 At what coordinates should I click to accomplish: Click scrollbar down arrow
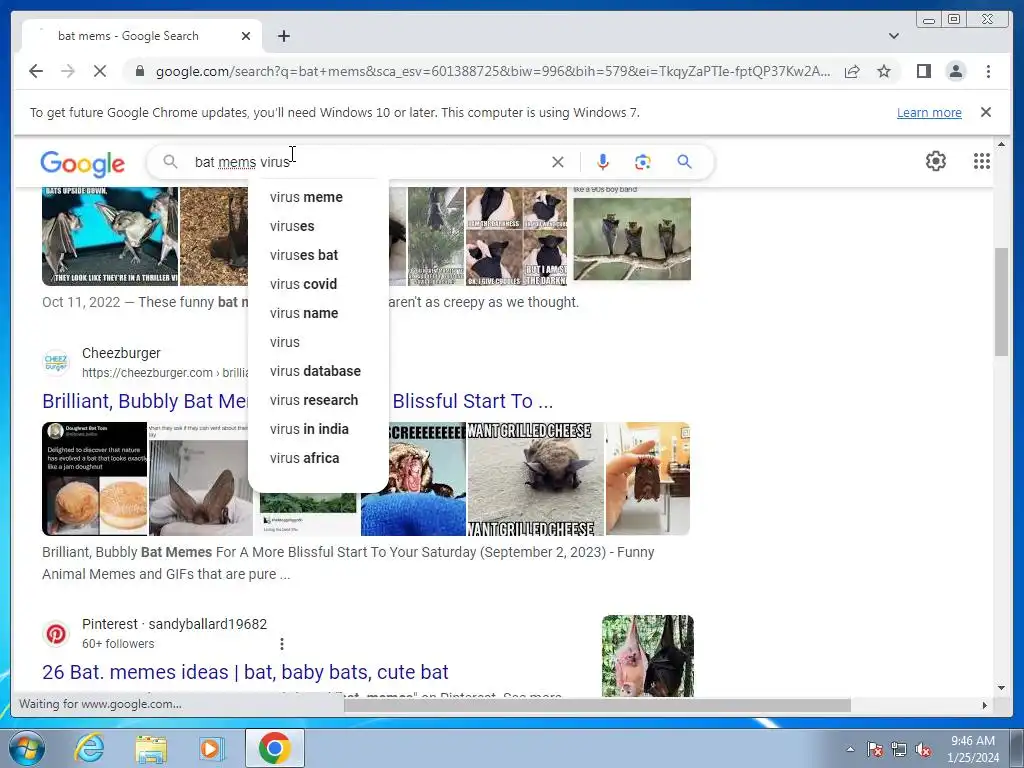1001,688
